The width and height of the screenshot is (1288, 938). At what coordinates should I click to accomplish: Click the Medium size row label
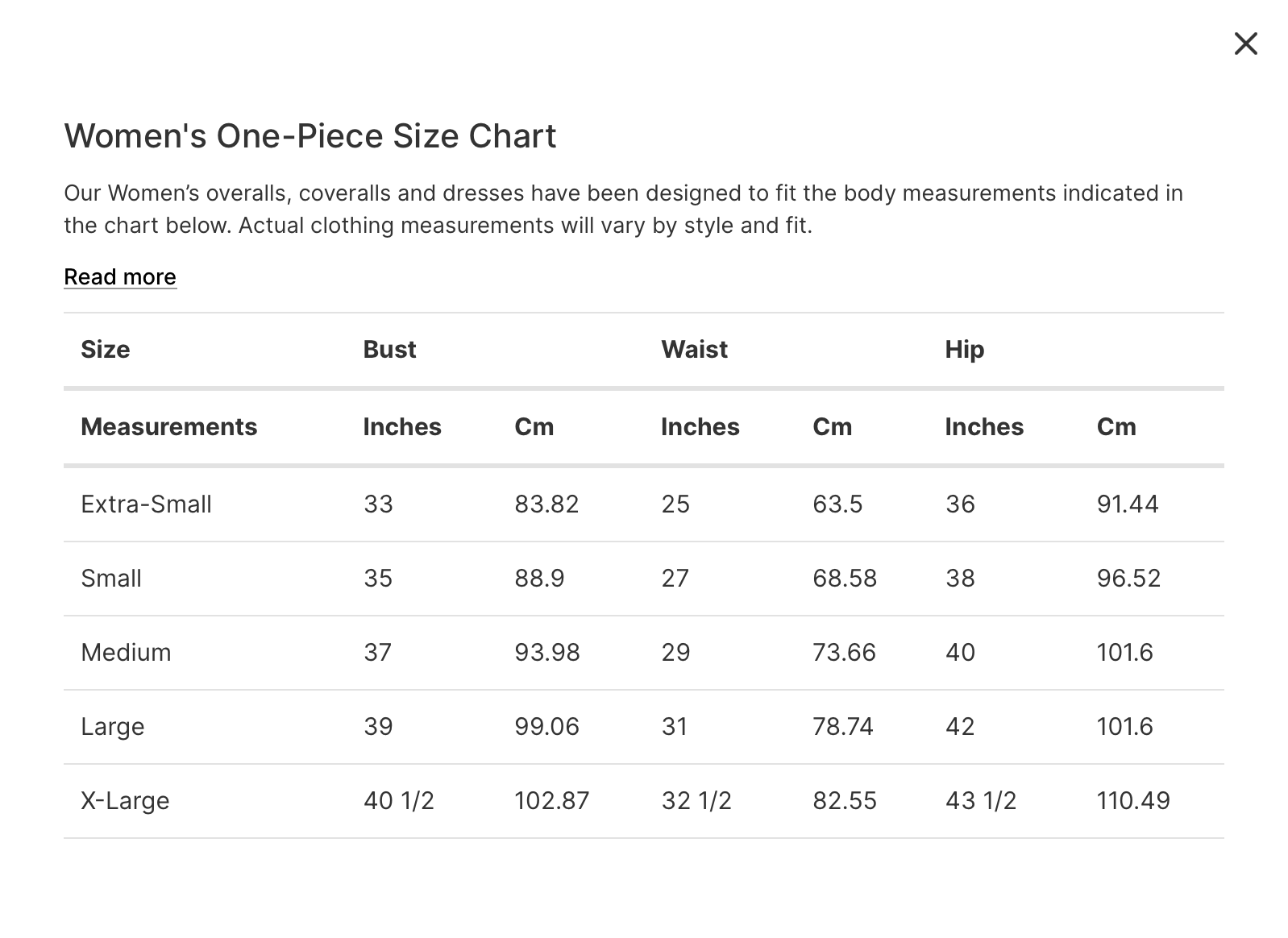(x=126, y=653)
